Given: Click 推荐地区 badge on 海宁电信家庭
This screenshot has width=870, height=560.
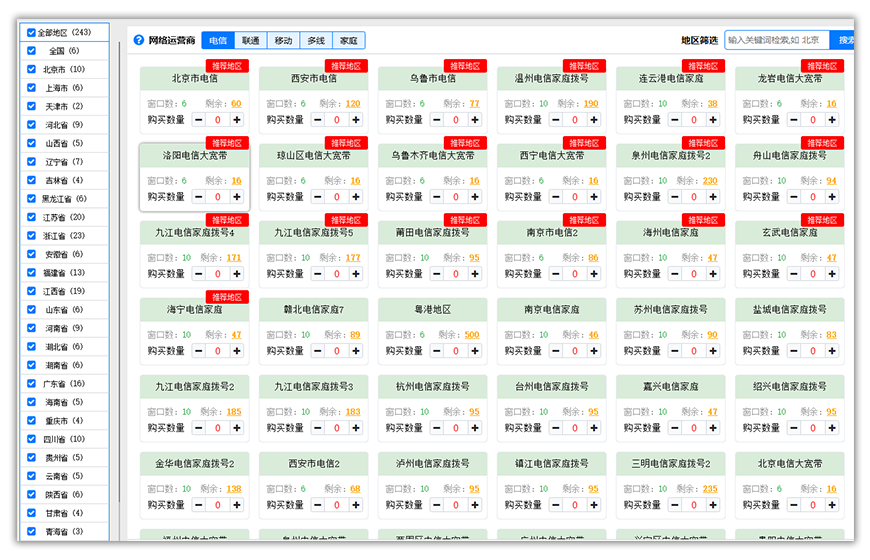Looking at the screenshot, I should click(227, 297).
